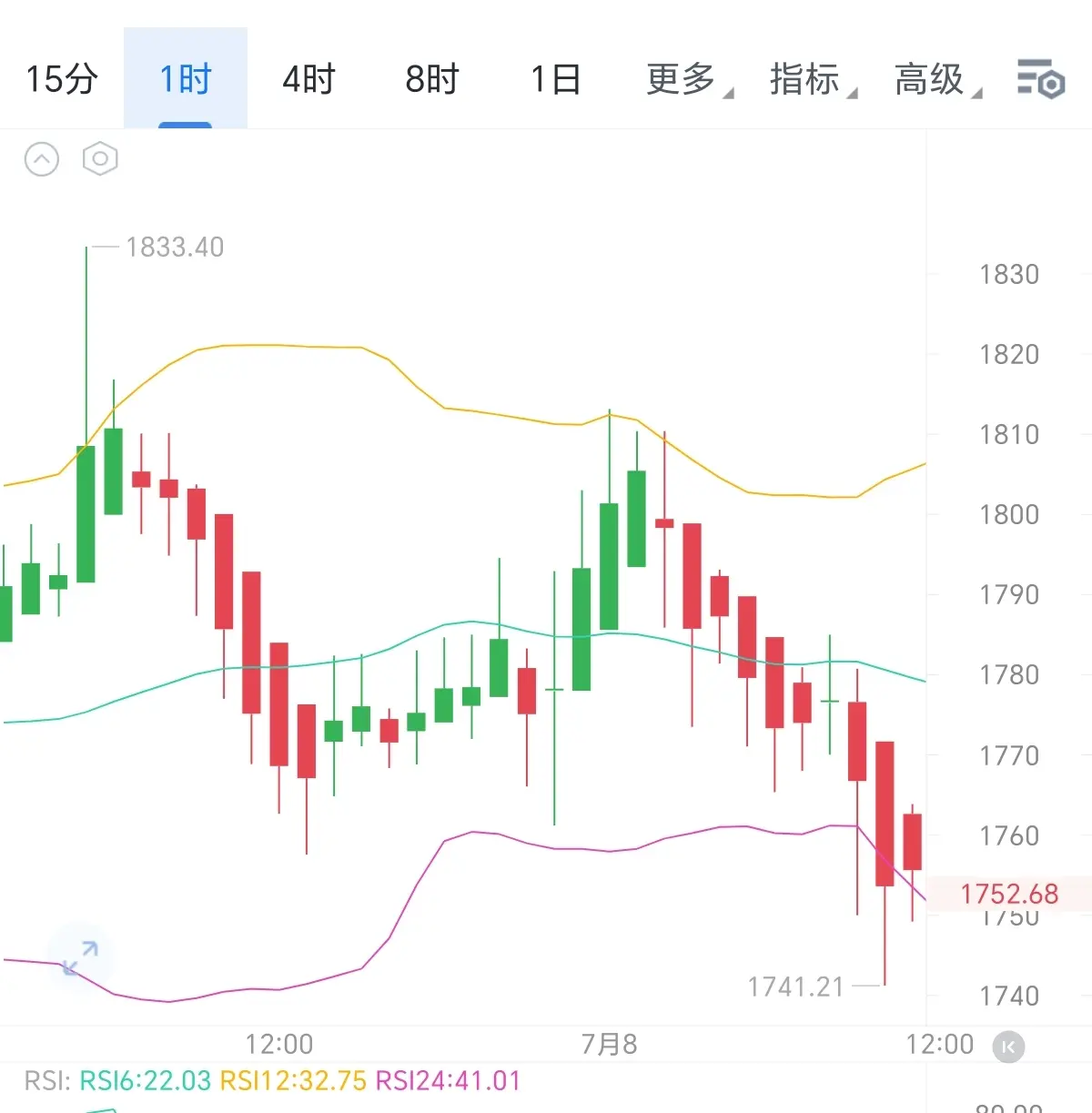The width and height of the screenshot is (1092, 1113).
Task: Click the RSI6:22.03 value
Action: coord(146,1081)
